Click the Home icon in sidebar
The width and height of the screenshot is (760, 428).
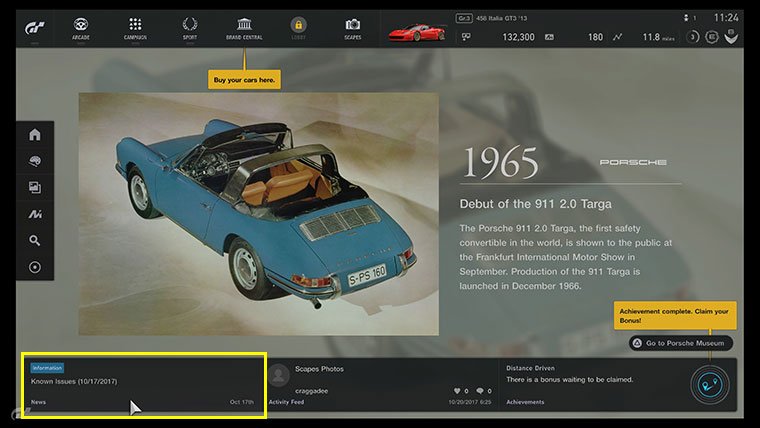click(x=35, y=135)
